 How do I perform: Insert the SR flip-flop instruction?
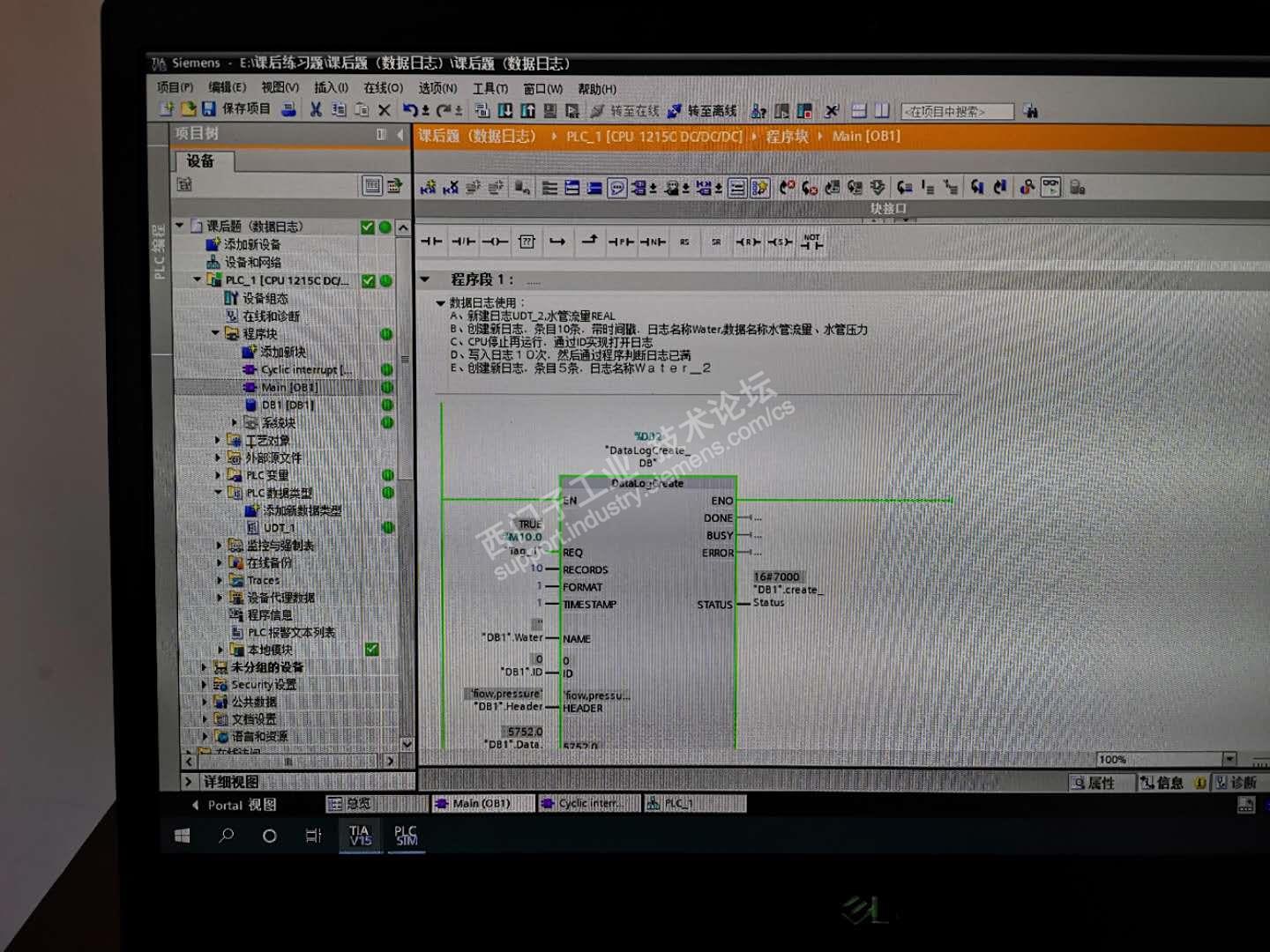[x=716, y=241]
